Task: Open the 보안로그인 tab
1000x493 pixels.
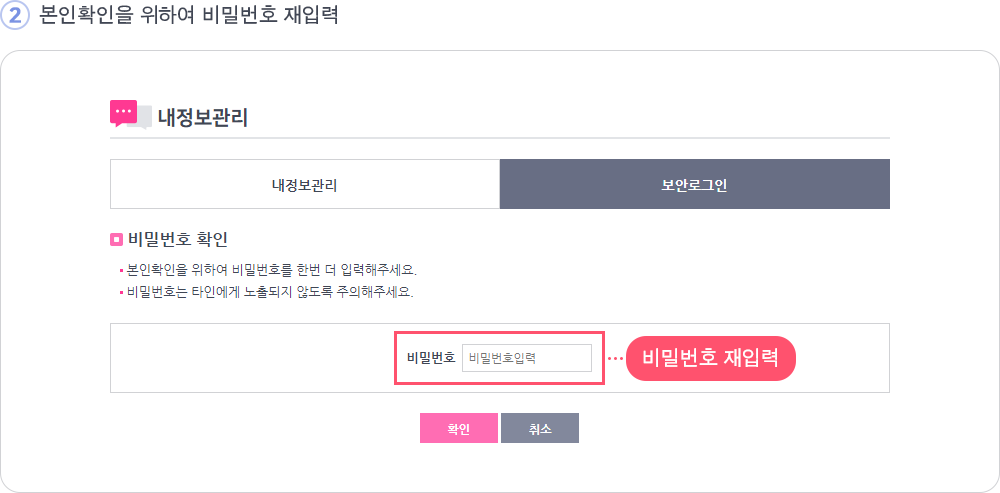Action: (x=695, y=184)
